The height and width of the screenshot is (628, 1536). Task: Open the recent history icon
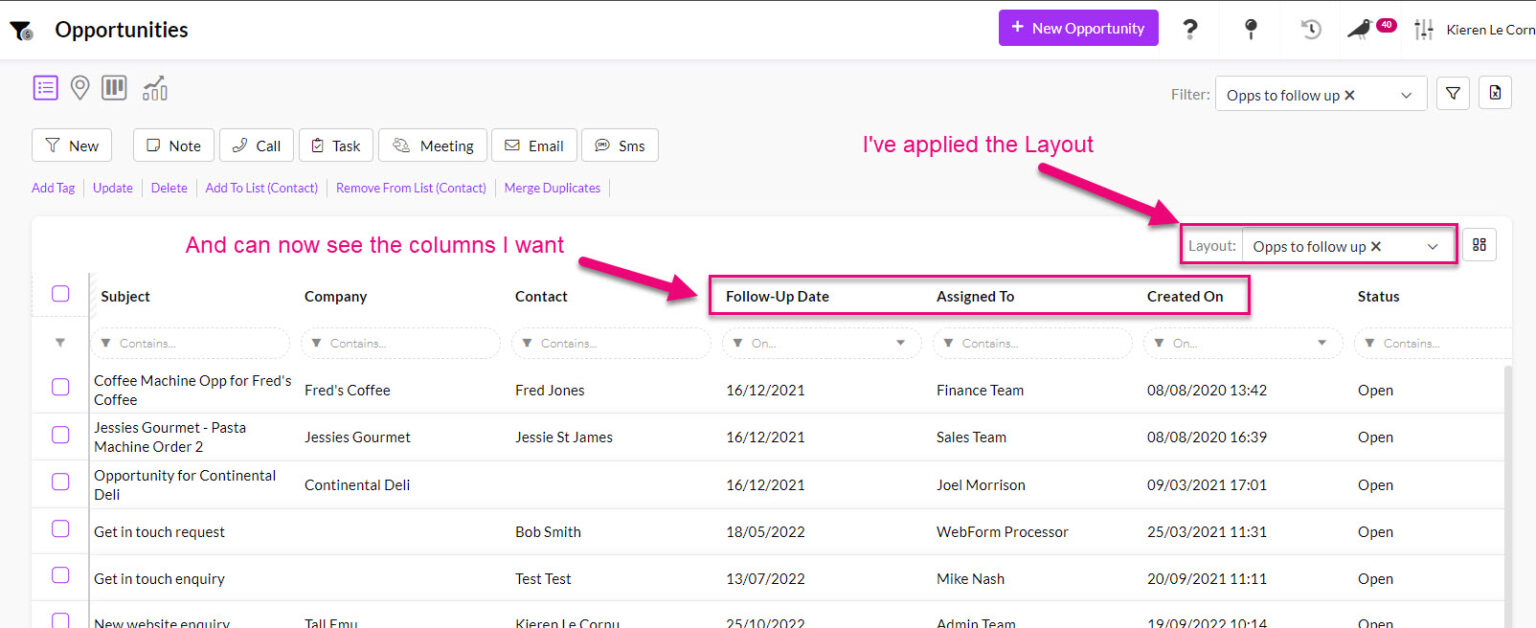pyautogui.click(x=1309, y=29)
